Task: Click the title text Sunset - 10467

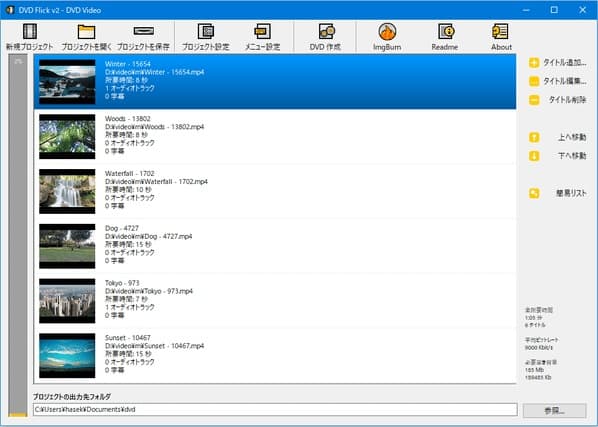Action: (128, 338)
